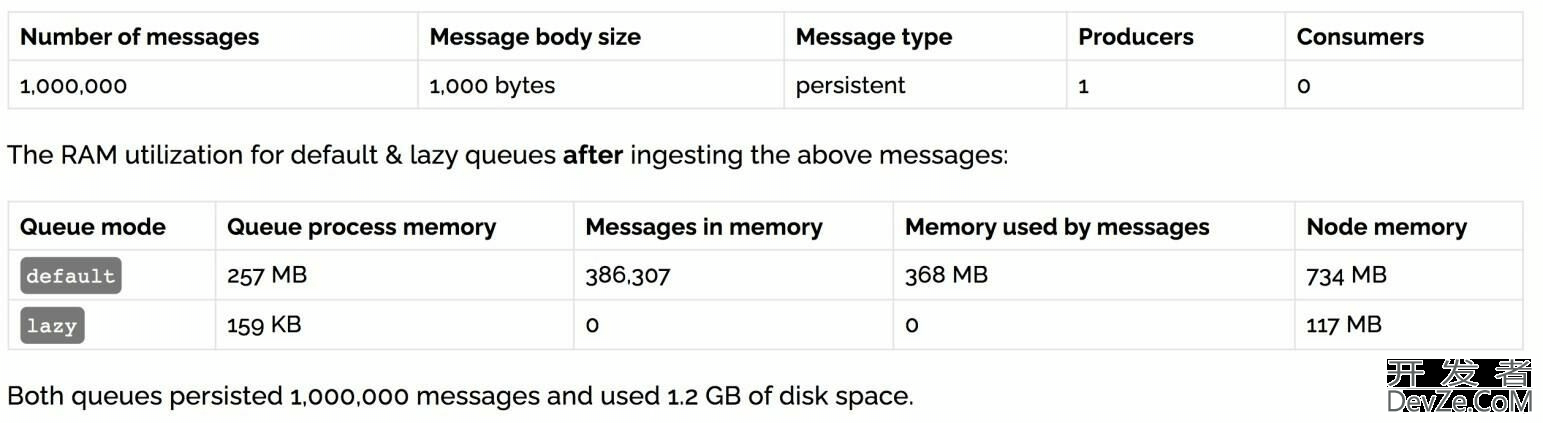
Task: Select the '1,000 bytes' cell
Action: [492, 86]
